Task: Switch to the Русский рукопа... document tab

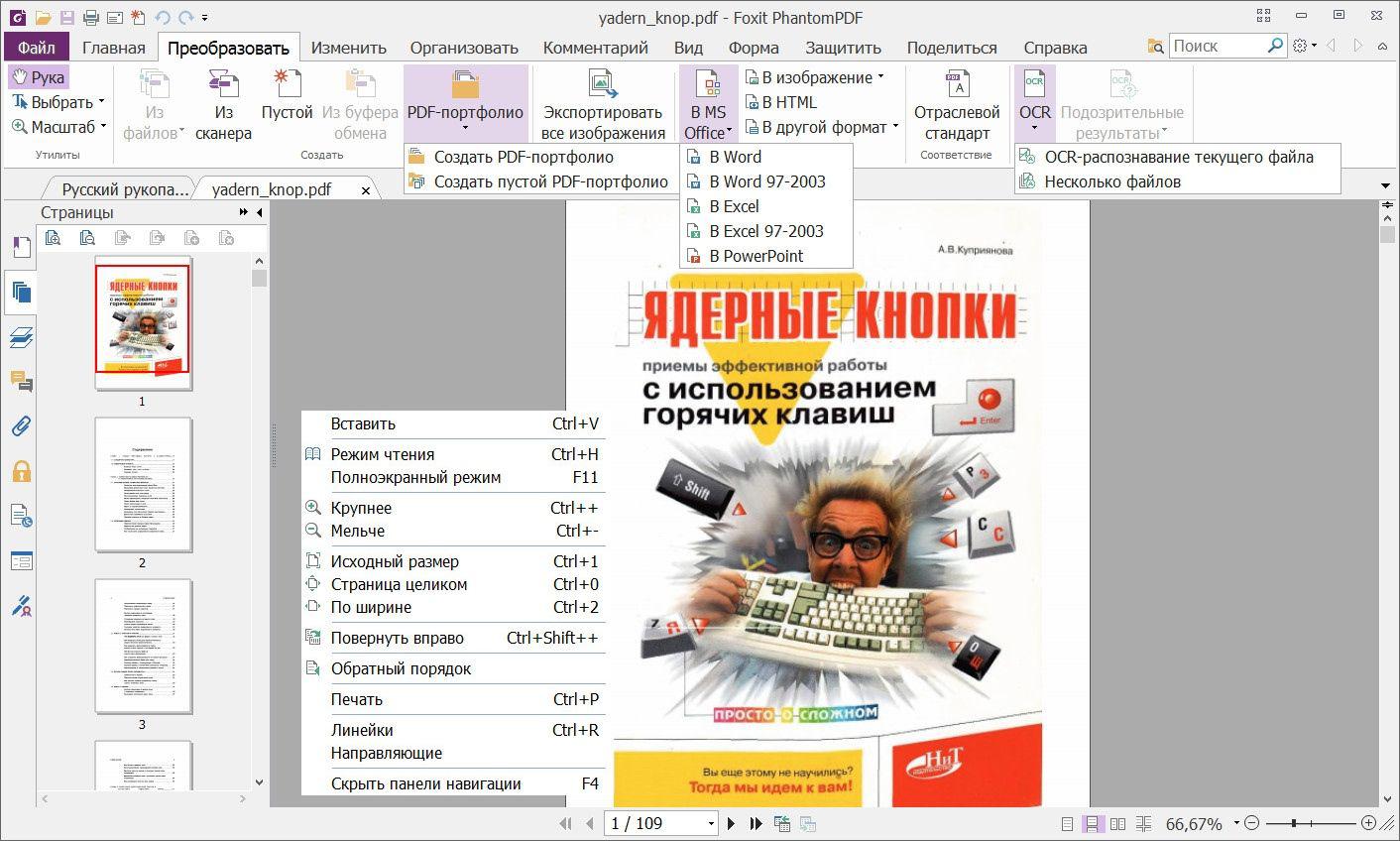Action: (125, 189)
